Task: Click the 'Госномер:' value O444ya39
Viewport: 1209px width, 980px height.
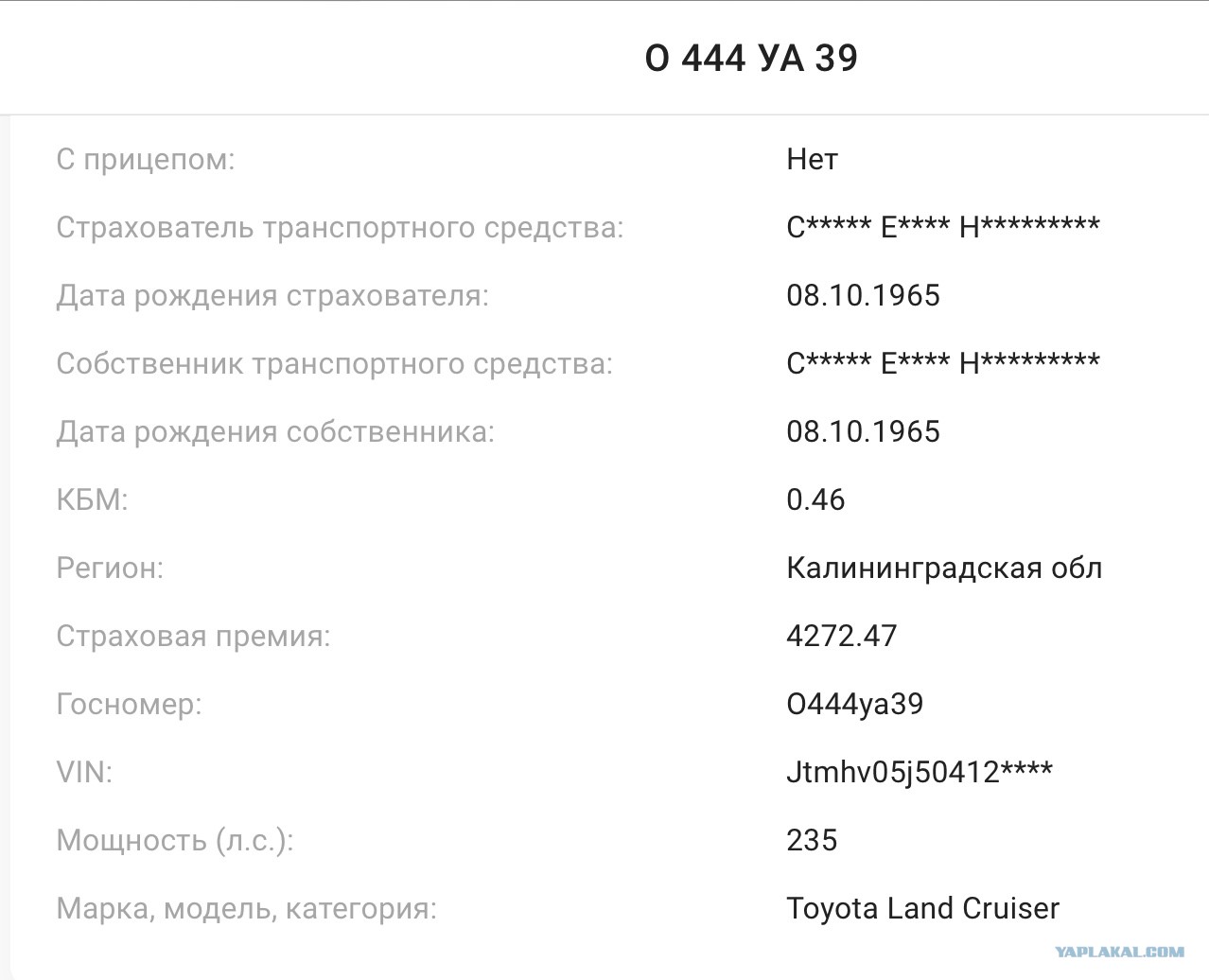Action: (x=854, y=705)
